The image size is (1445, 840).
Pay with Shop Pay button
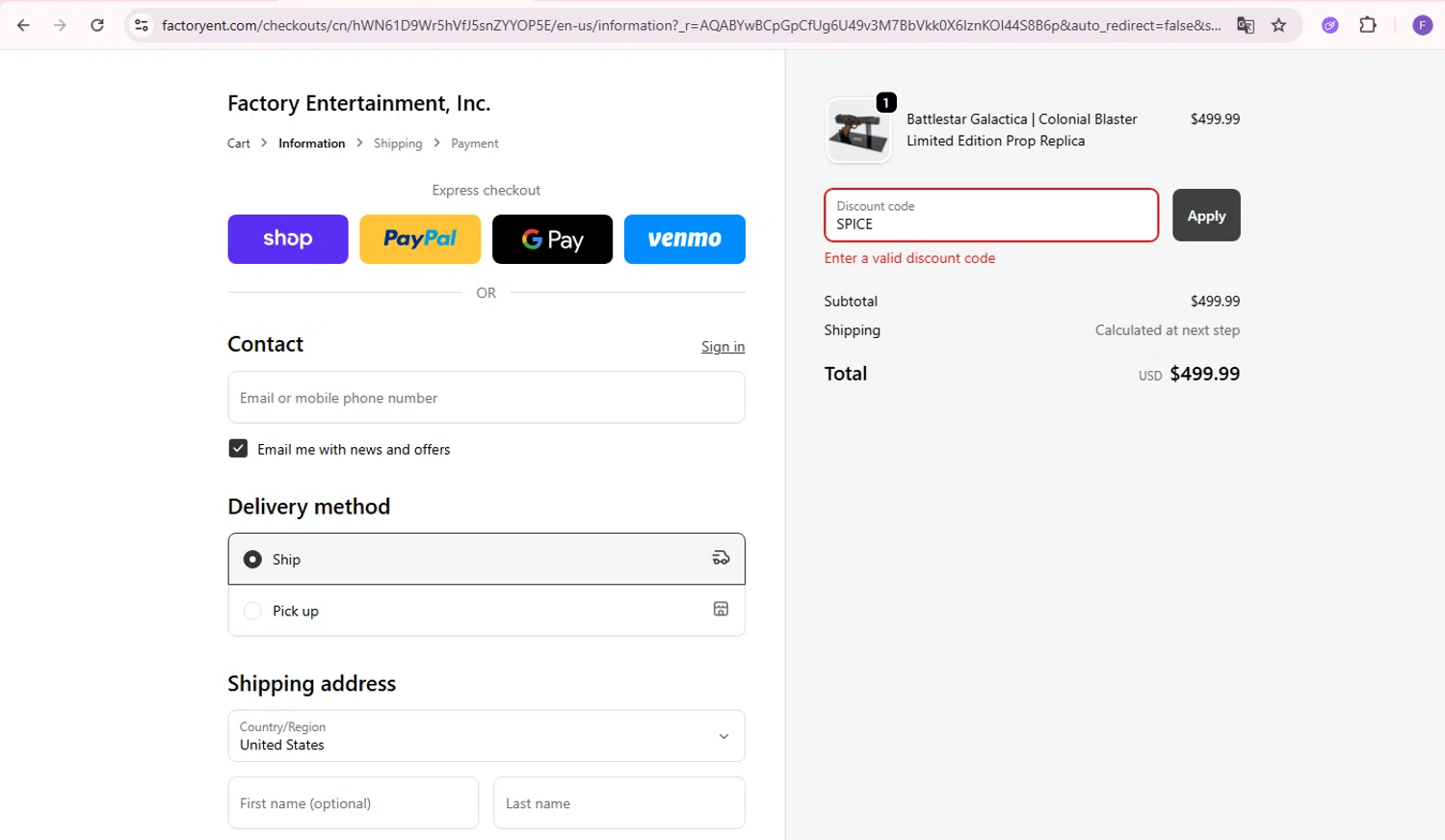pos(288,239)
